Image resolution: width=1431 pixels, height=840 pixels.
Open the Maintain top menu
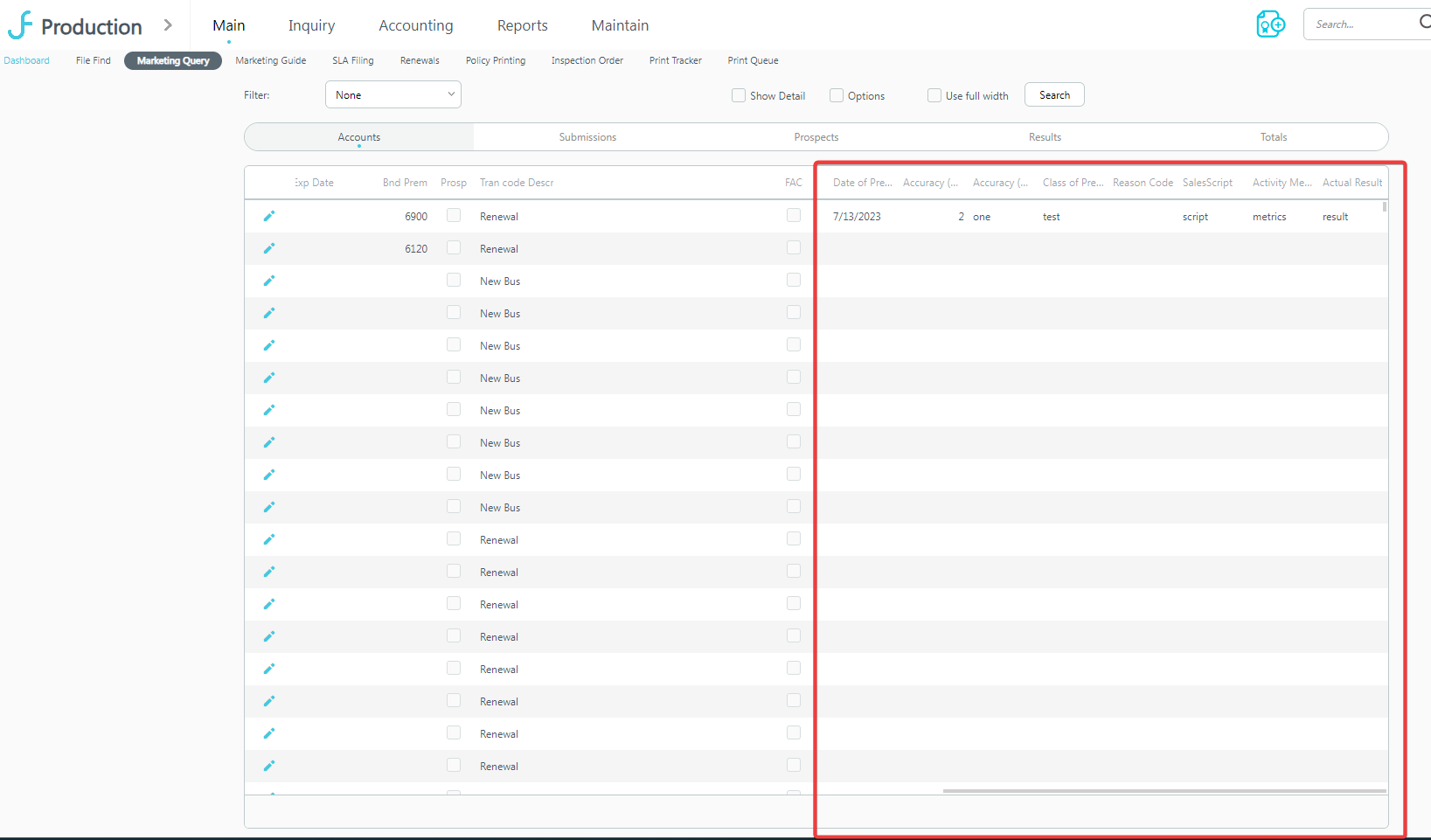pos(621,25)
